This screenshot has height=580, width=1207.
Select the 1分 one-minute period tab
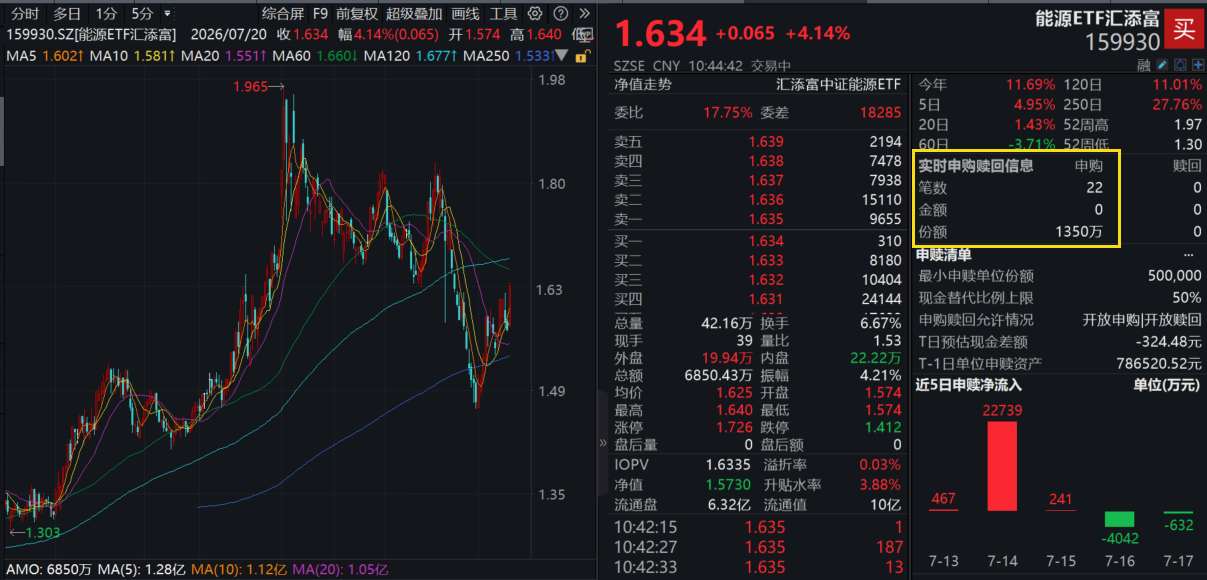pyautogui.click(x=105, y=14)
